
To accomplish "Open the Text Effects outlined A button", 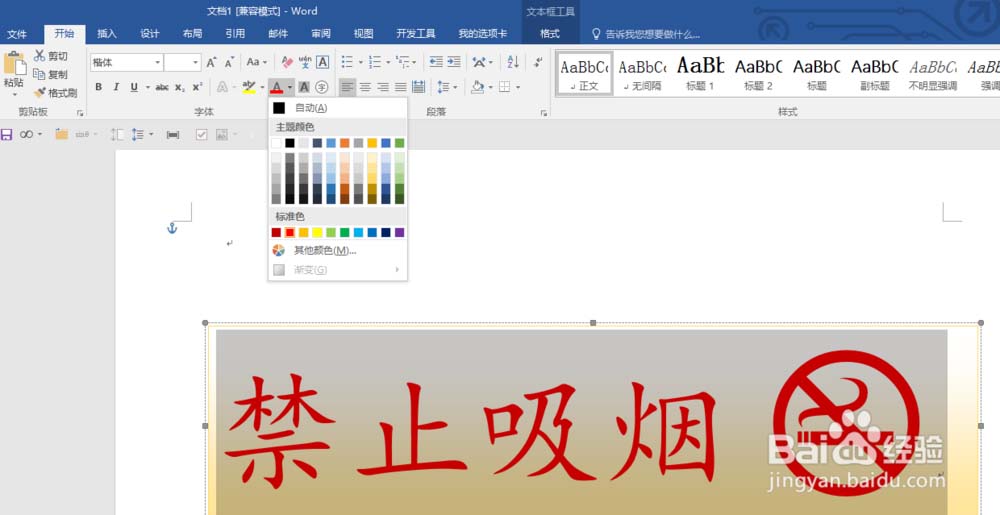I will pyautogui.click(x=222, y=87).
